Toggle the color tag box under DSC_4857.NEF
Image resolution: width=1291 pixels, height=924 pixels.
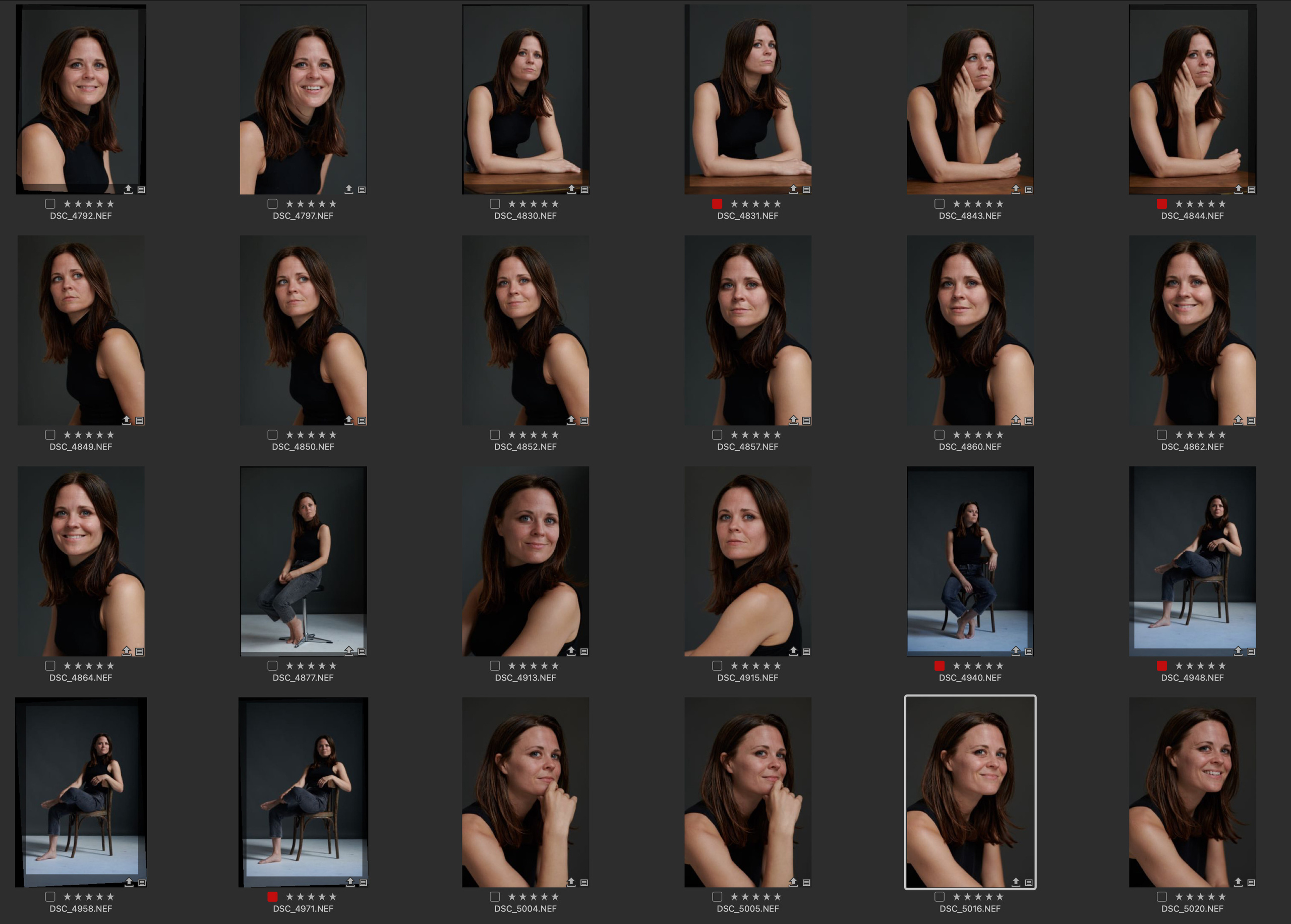[717, 435]
